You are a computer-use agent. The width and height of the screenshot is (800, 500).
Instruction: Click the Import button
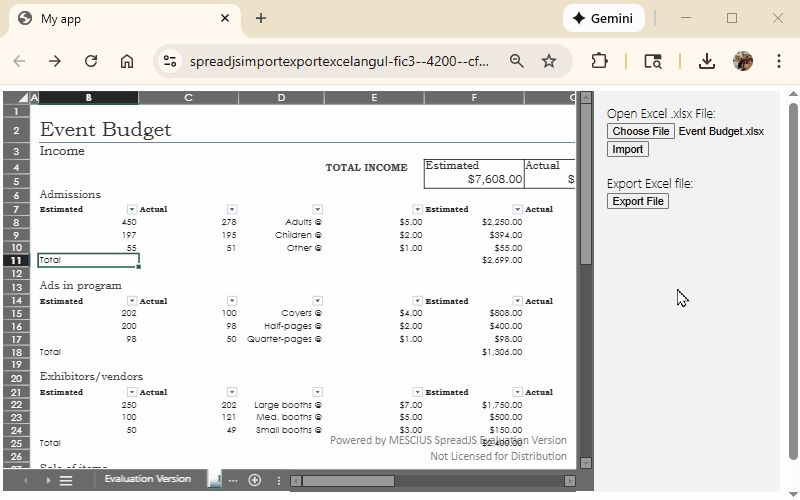click(628, 149)
